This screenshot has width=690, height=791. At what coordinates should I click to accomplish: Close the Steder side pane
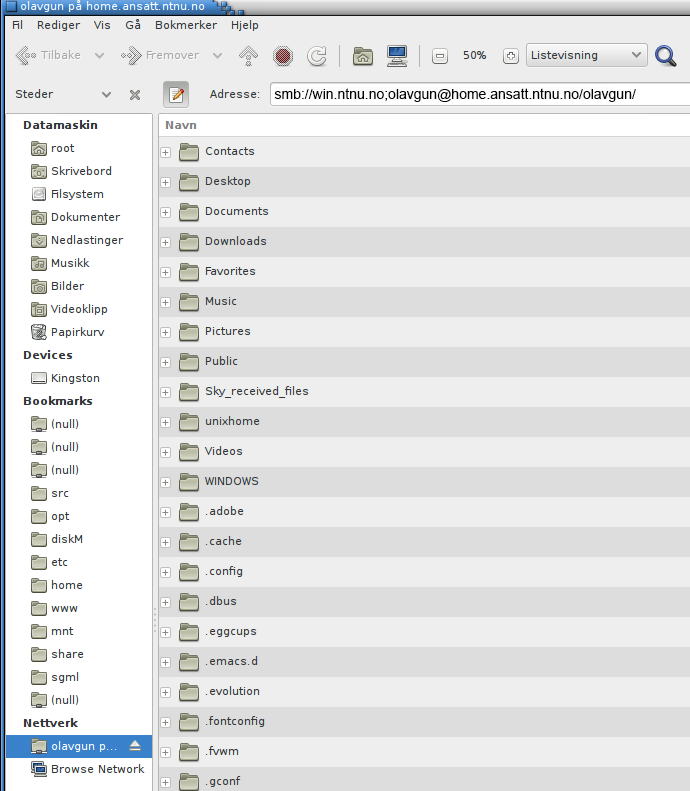(x=135, y=95)
